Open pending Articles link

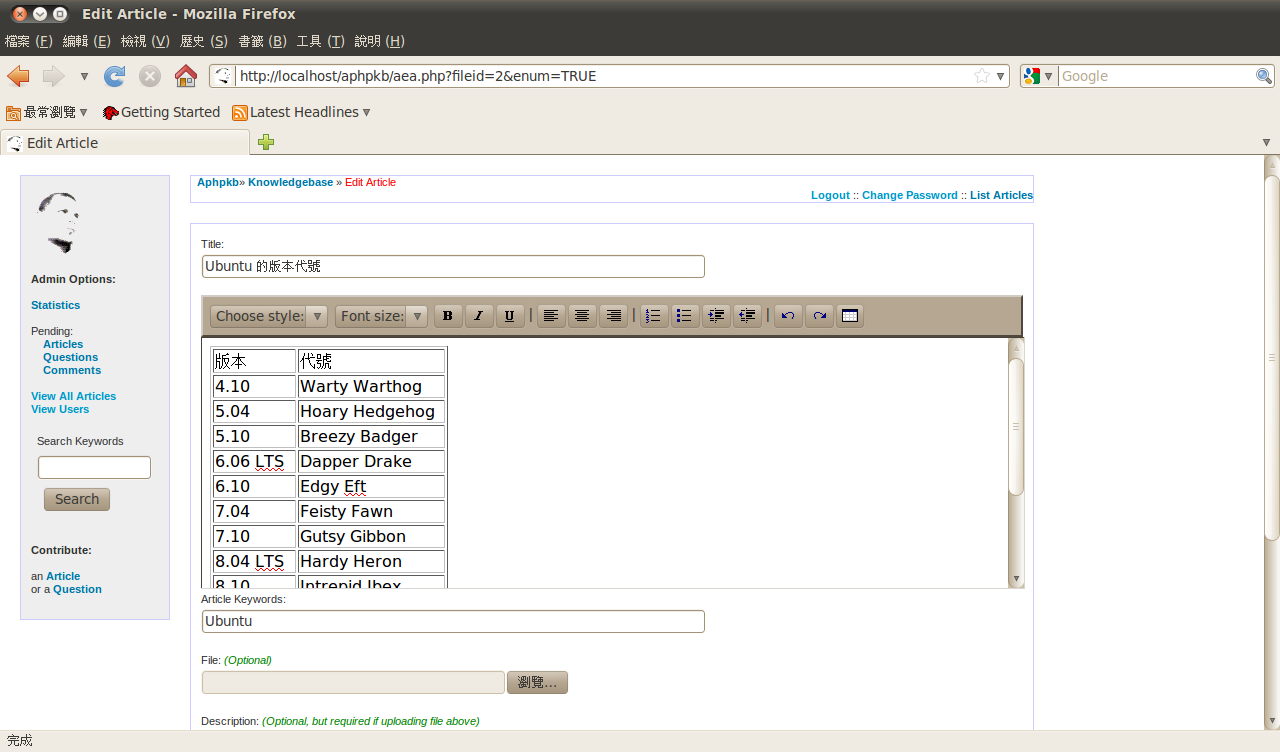(x=63, y=344)
